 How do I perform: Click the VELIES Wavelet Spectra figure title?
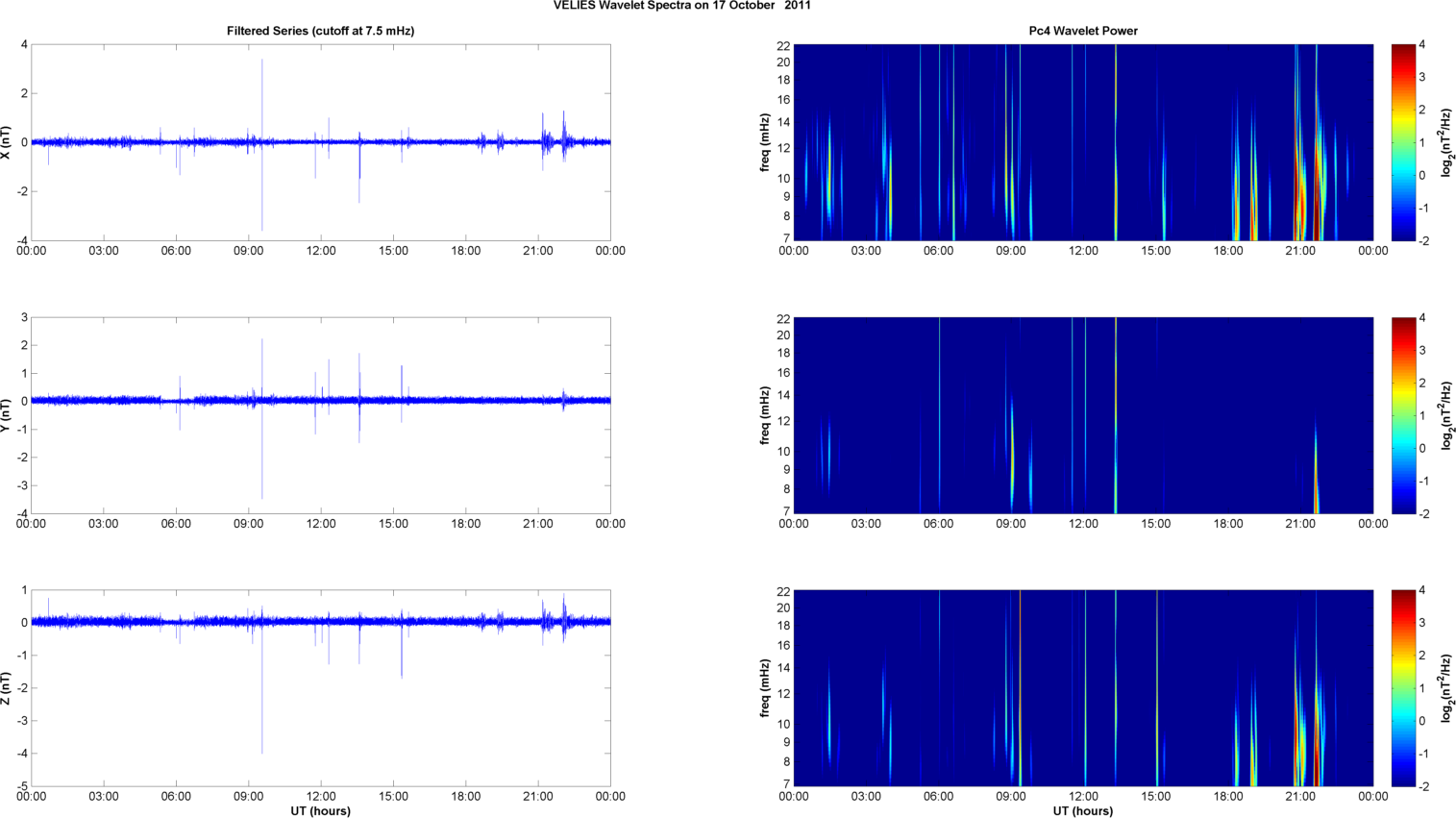[681, 6]
